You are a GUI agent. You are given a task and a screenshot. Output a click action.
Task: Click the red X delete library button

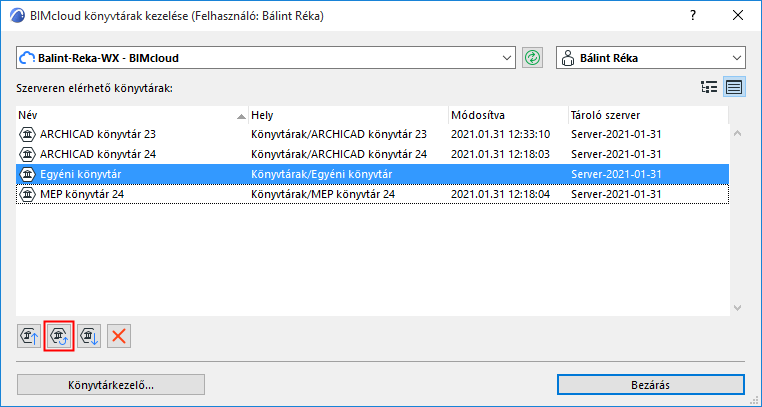tap(119, 336)
